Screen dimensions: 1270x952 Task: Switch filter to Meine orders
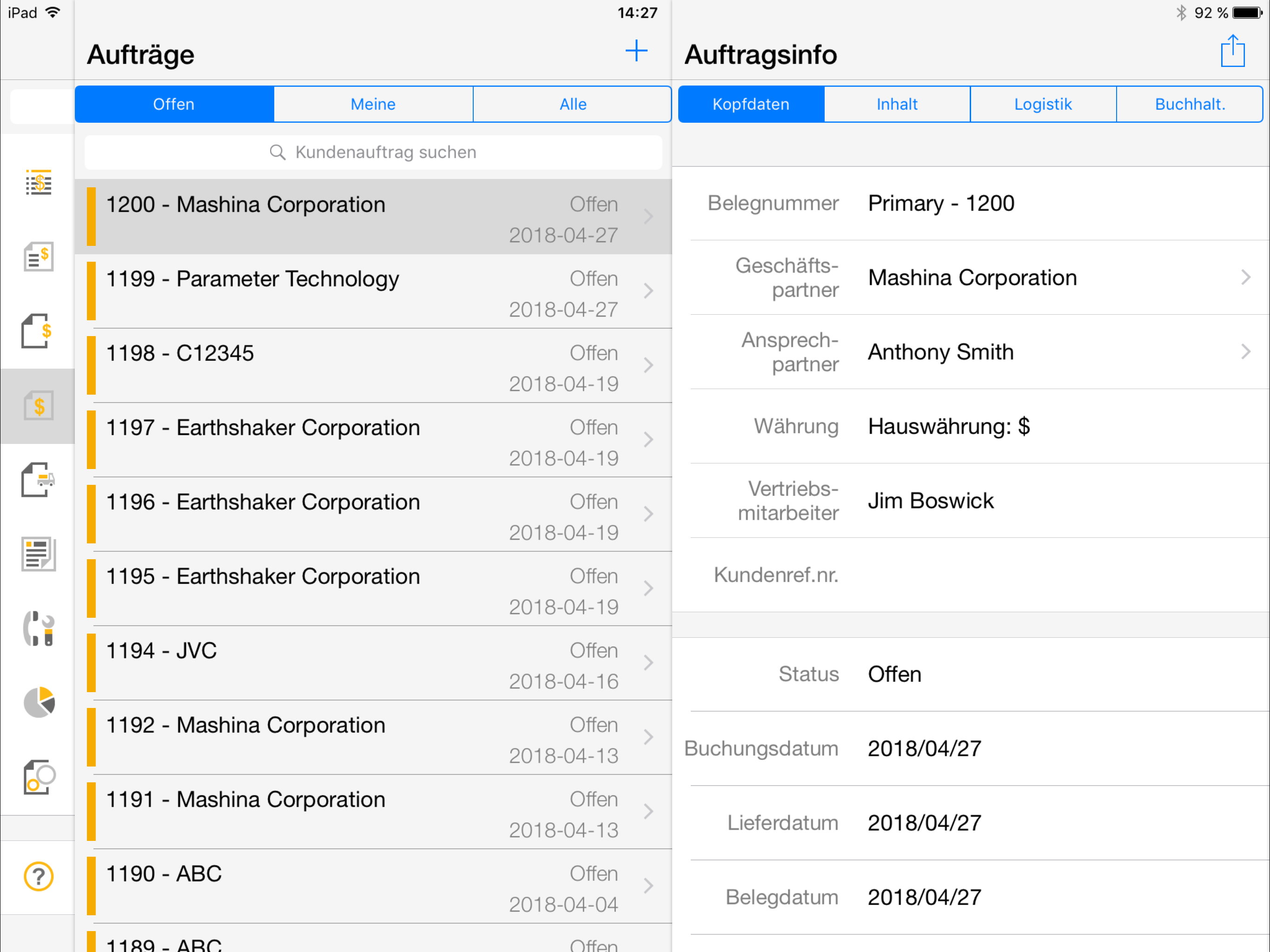click(x=373, y=104)
